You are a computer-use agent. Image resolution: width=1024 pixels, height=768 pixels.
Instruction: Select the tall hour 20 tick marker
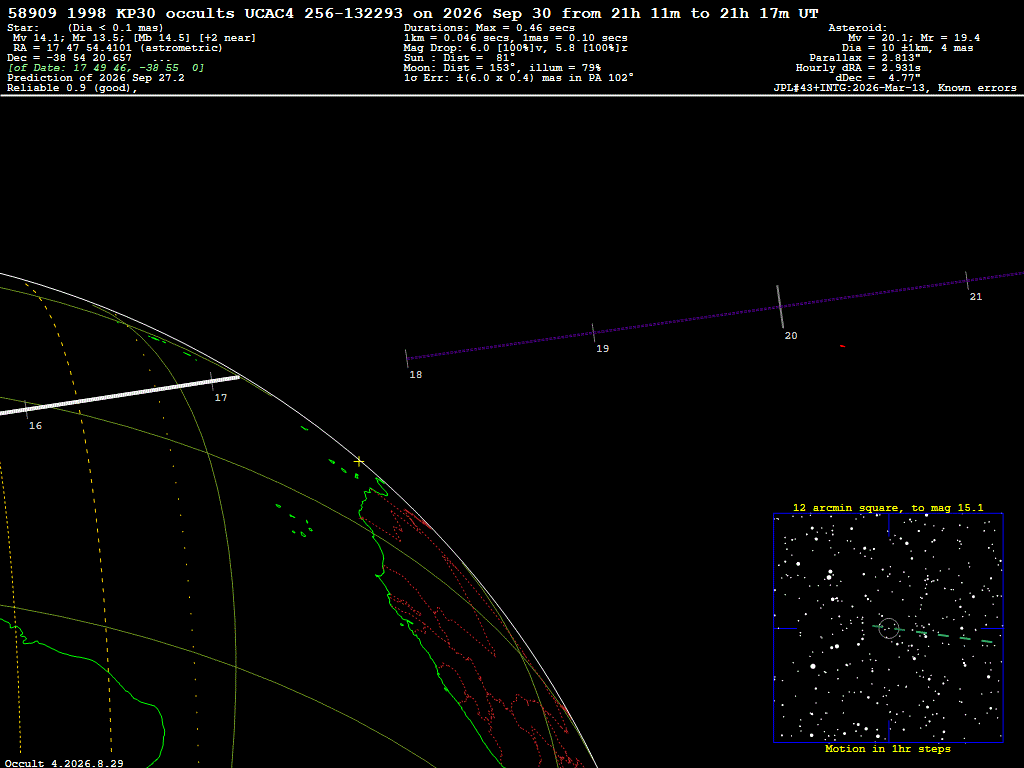pyautogui.click(x=780, y=306)
